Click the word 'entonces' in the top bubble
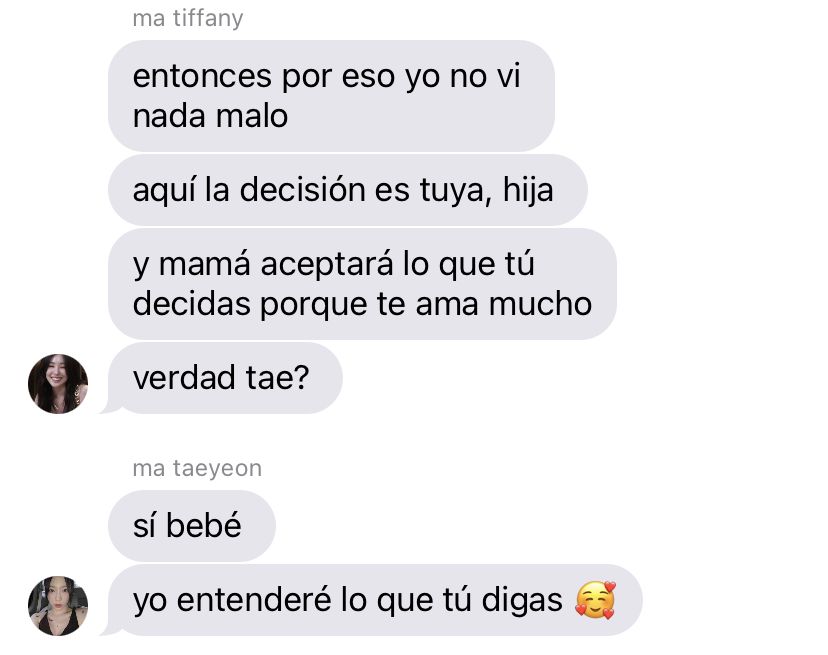 coord(202,77)
